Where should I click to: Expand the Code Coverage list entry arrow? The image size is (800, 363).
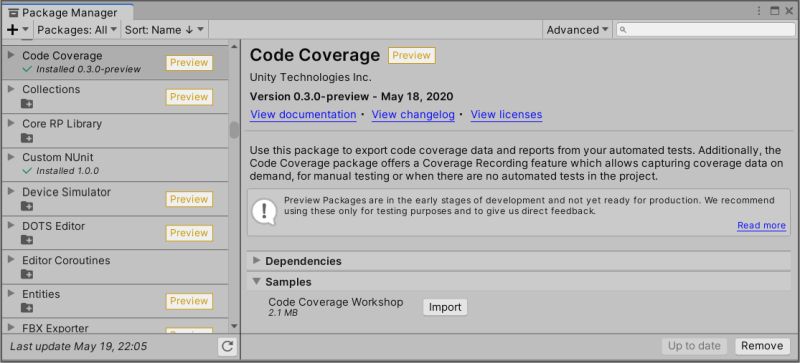[x=11, y=55]
